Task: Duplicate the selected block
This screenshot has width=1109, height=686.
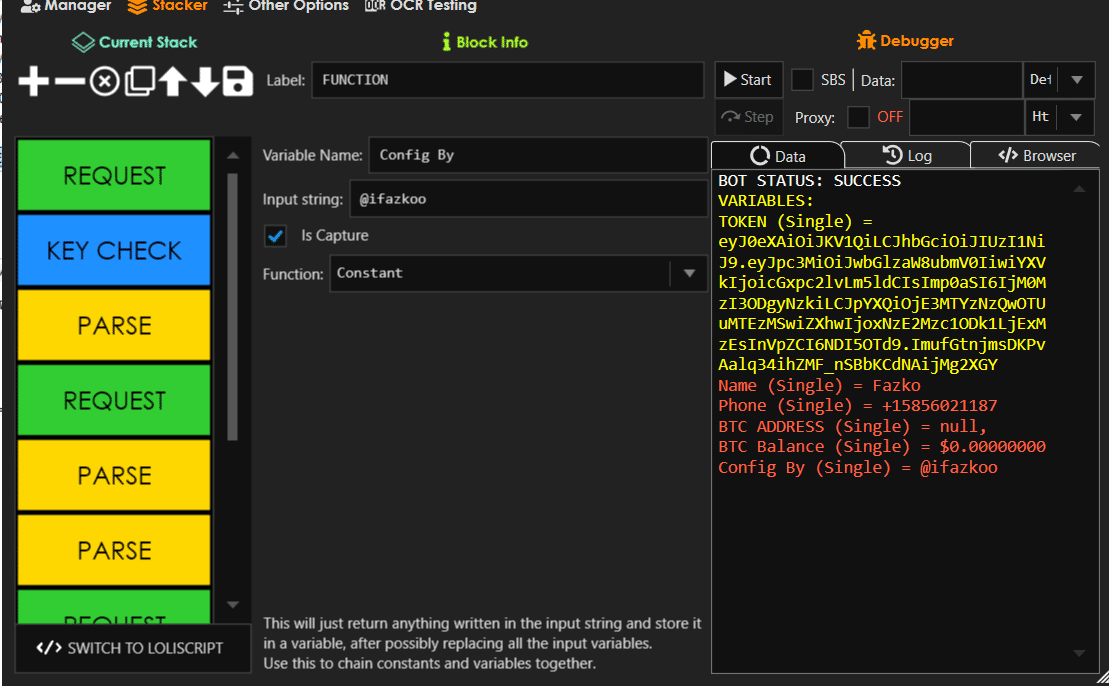Action: (x=138, y=82)
